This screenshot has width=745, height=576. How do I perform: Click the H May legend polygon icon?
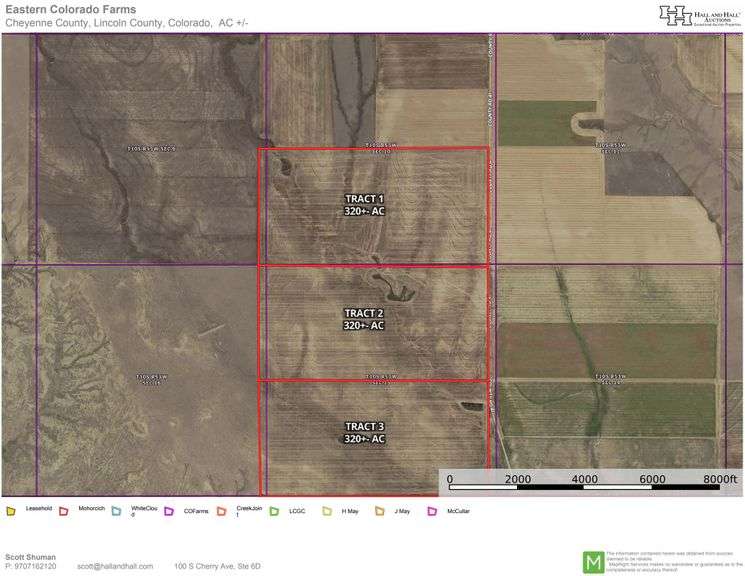click(x=327, y=511)
